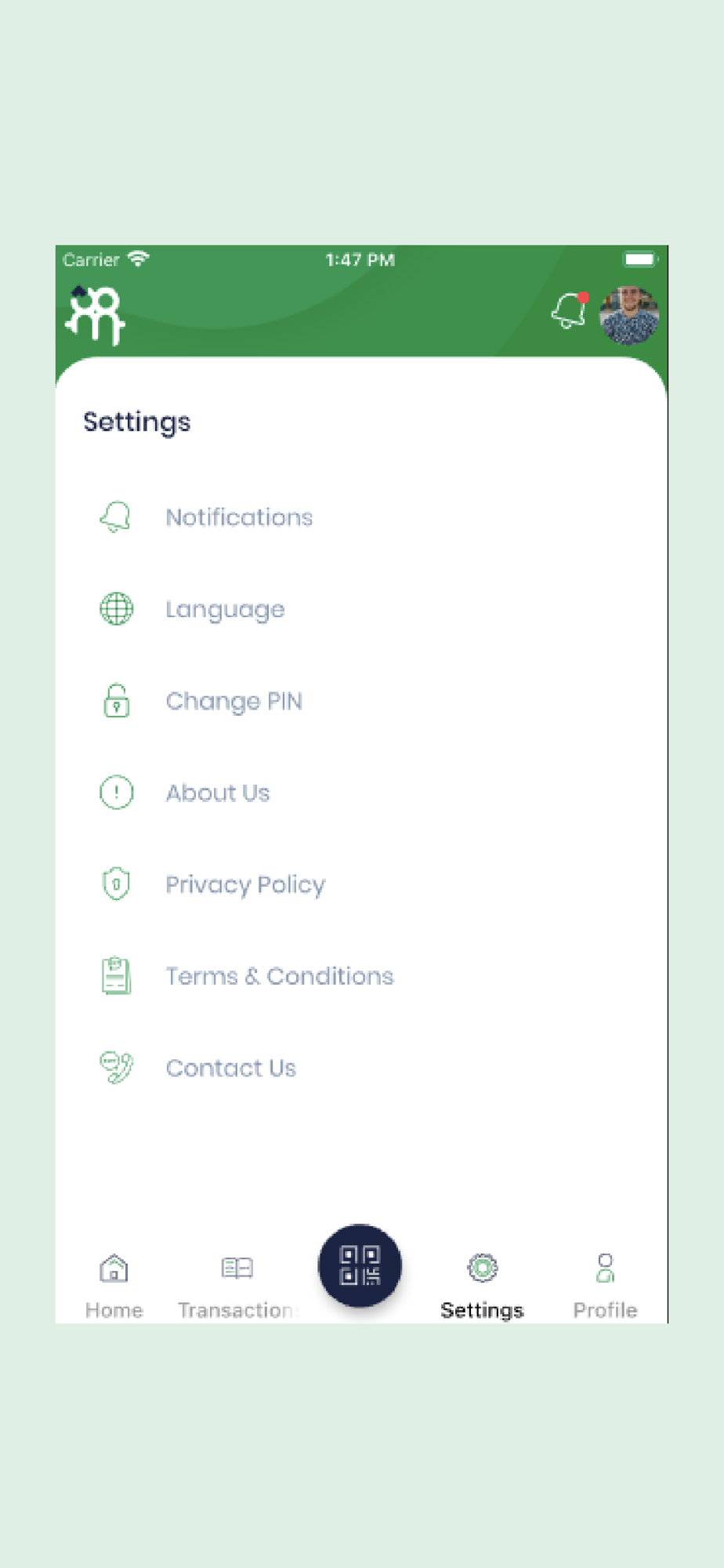Screen dimensions: 724x1568
Task: Open the Notifications settings text
Action: (239, 517)
